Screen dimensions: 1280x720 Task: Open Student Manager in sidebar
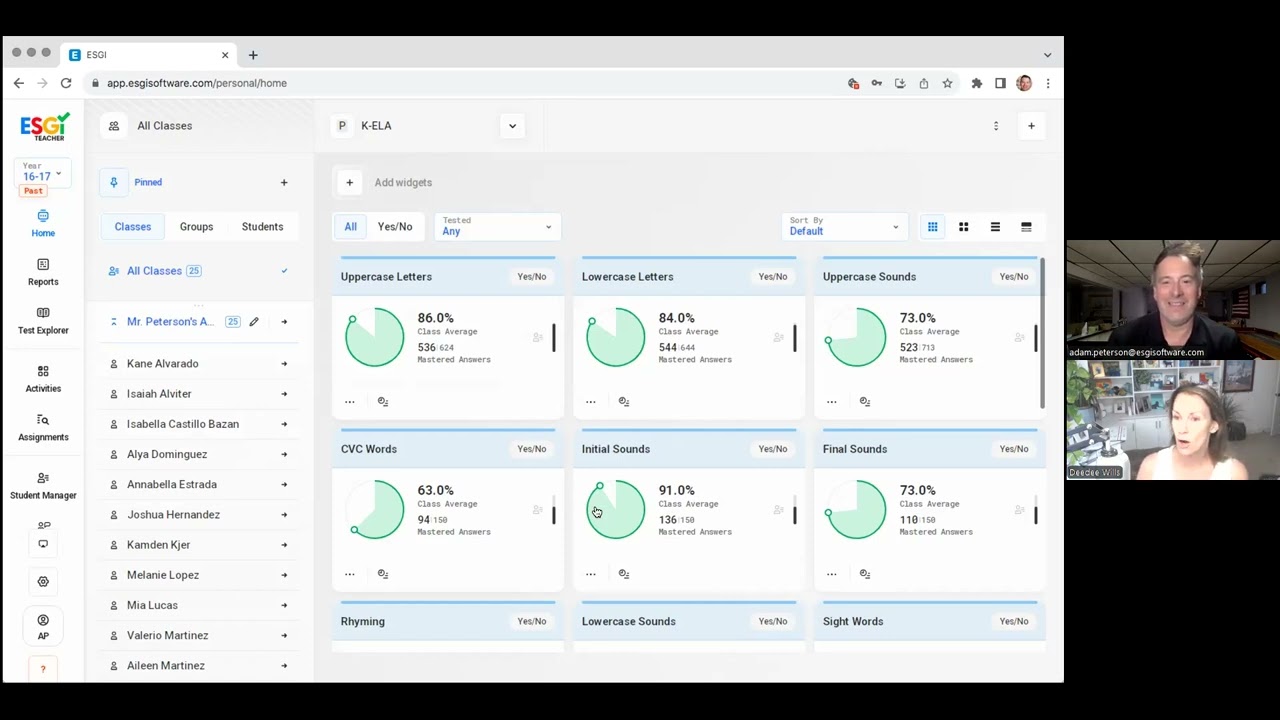[43, 485]
